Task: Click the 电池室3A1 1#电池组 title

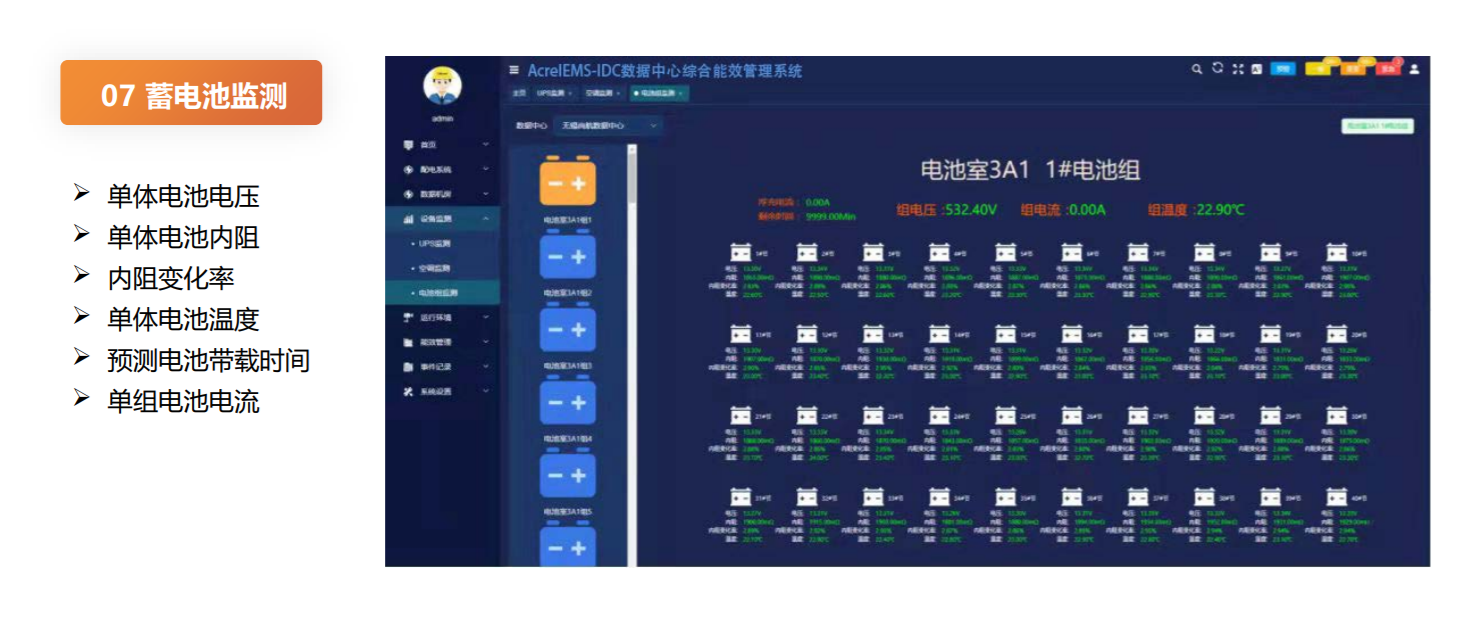Action: [1029, 170]
